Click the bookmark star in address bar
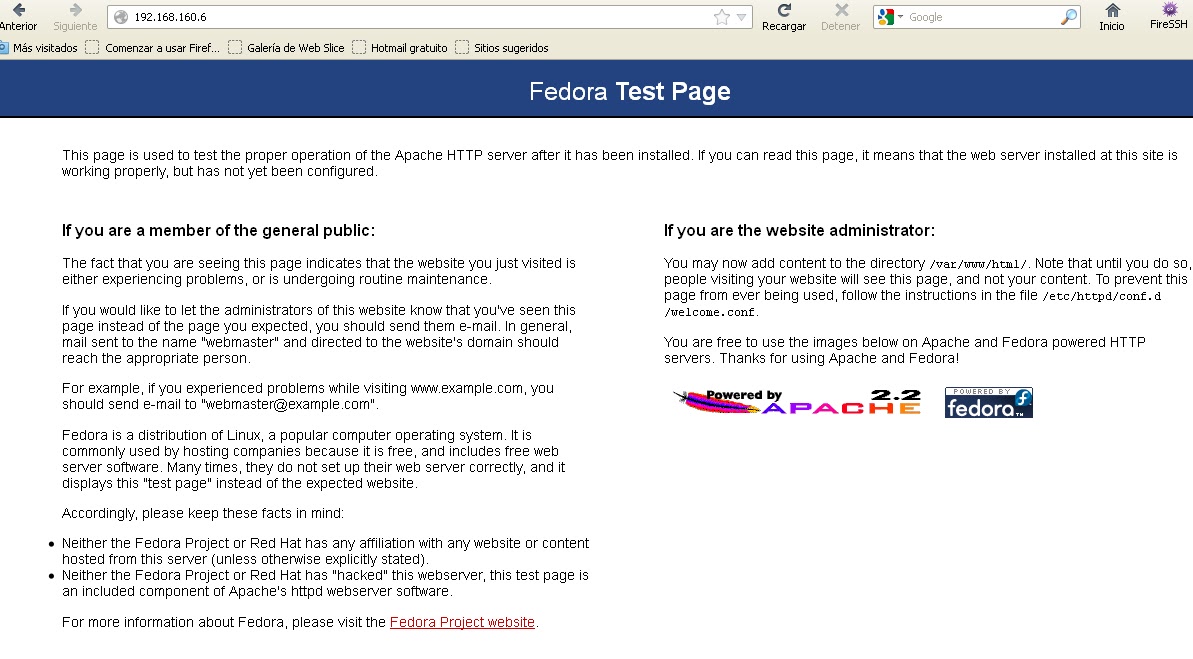 pyautogui.click(x=721, y=17)
